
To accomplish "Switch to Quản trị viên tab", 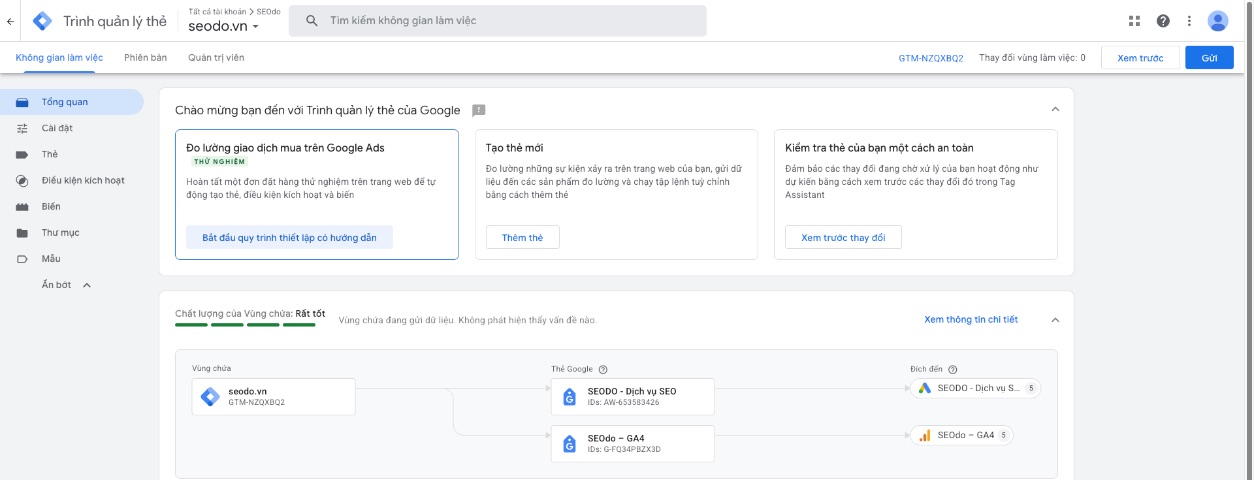I will [x=216, y=58].
